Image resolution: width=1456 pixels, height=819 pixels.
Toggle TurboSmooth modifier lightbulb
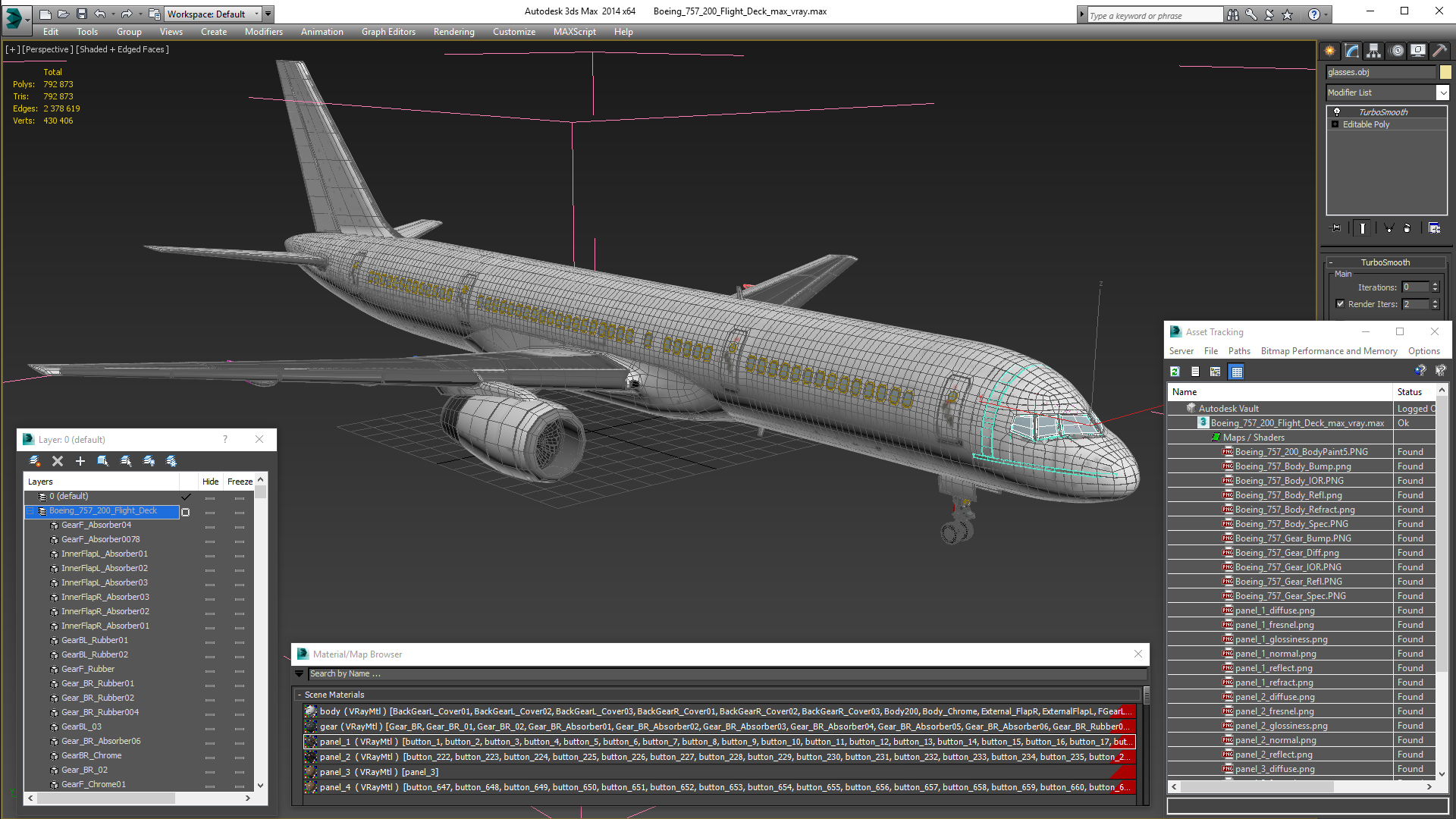click(1336, 112)
